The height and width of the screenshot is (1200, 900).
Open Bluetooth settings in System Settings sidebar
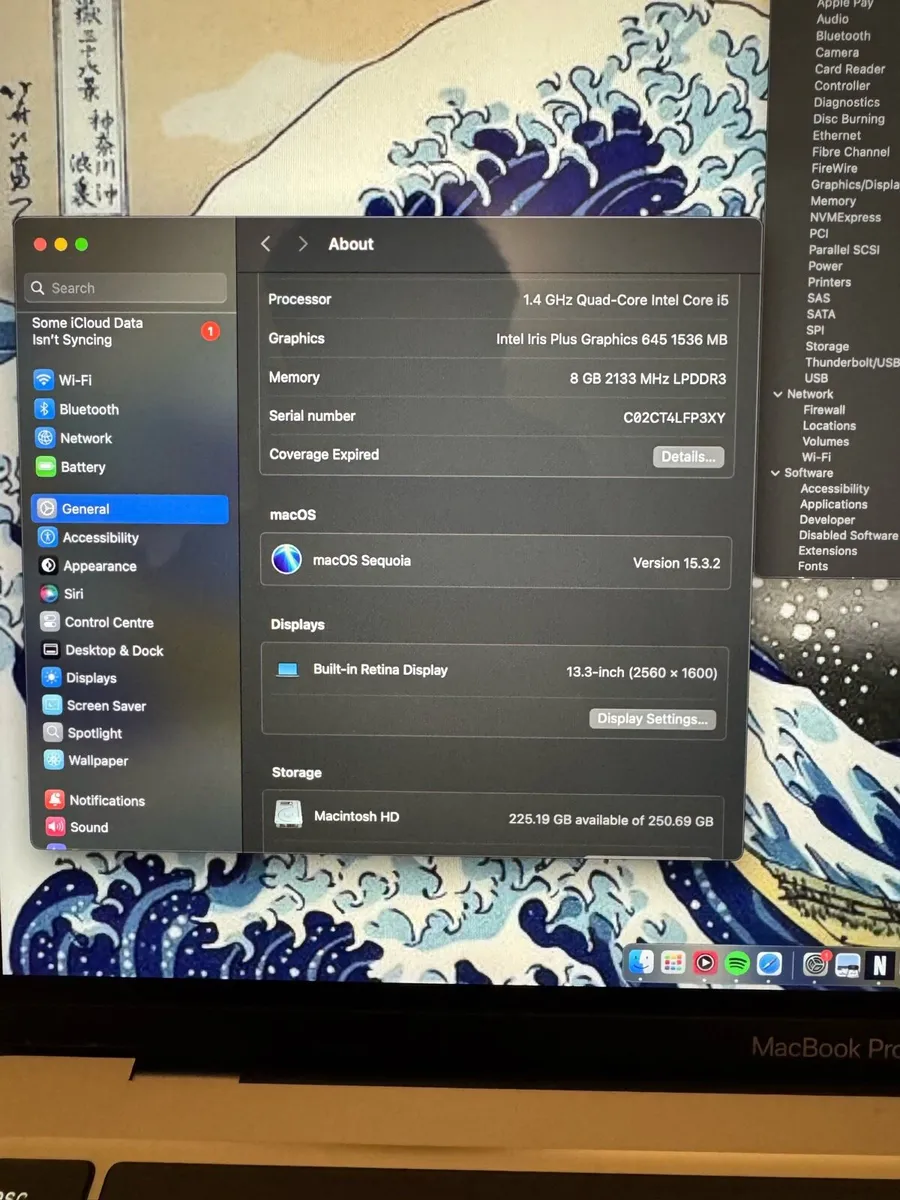[76, 409]
